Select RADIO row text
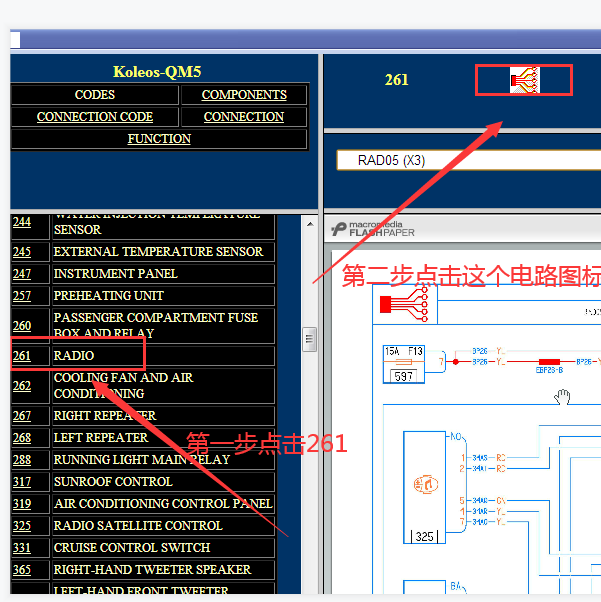Viewport: 601px width, 602px height. pyautogui.click(x=74, y=356)
